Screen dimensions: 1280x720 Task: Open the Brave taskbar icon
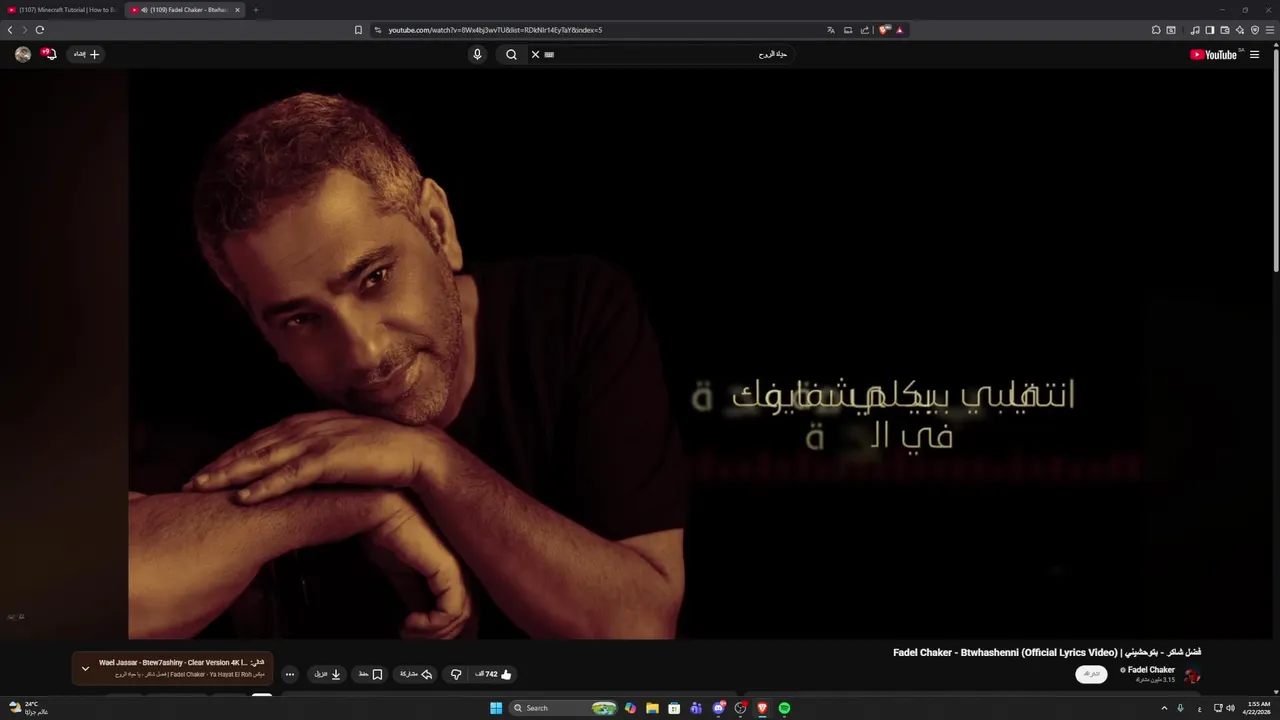[x=762, y=708]
